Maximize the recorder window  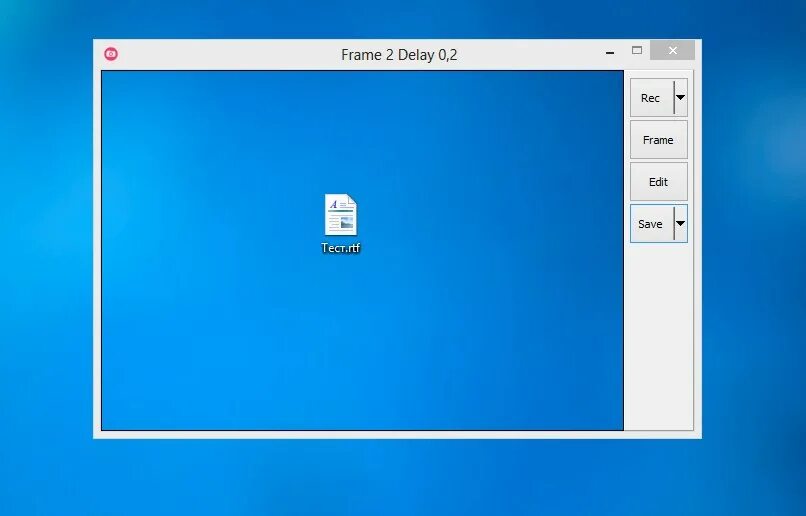pos(637,50)
